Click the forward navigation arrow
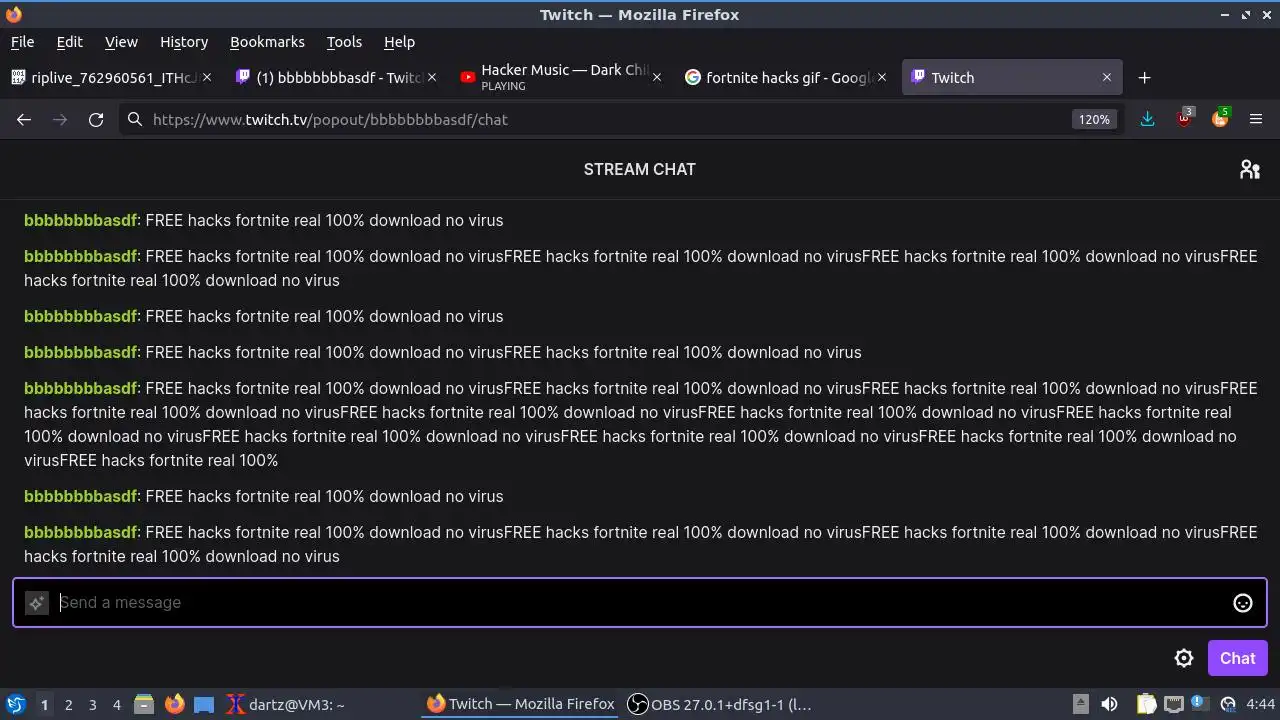Screen dimensions: 1280x720 pos(60,119)
